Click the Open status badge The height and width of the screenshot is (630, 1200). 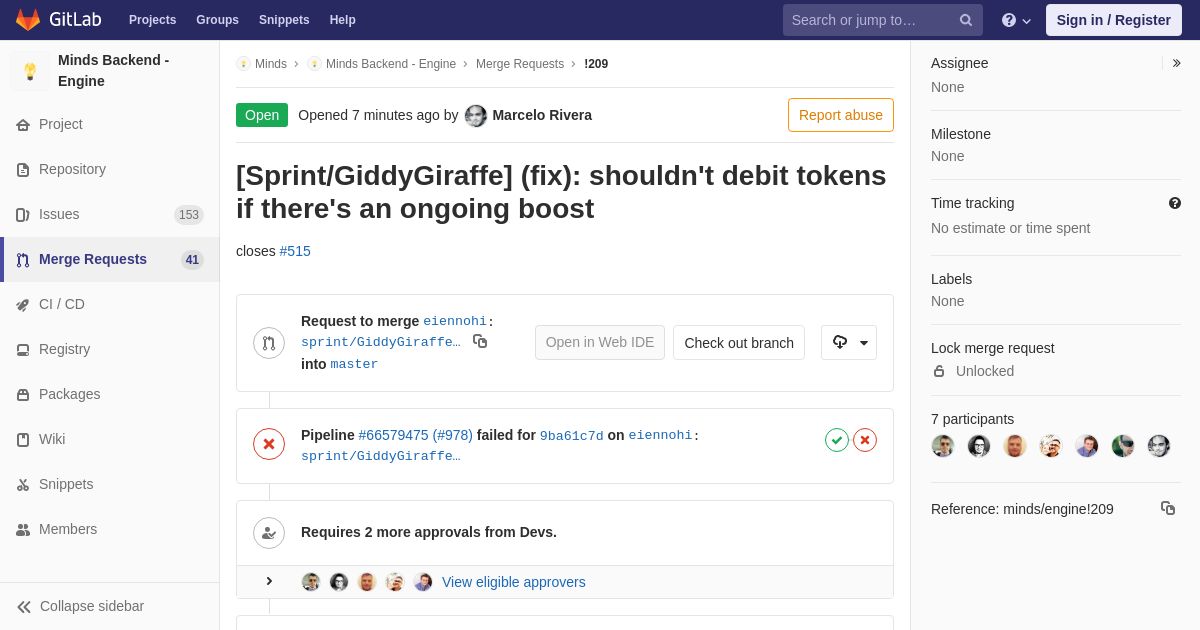(x=262, y=115)
